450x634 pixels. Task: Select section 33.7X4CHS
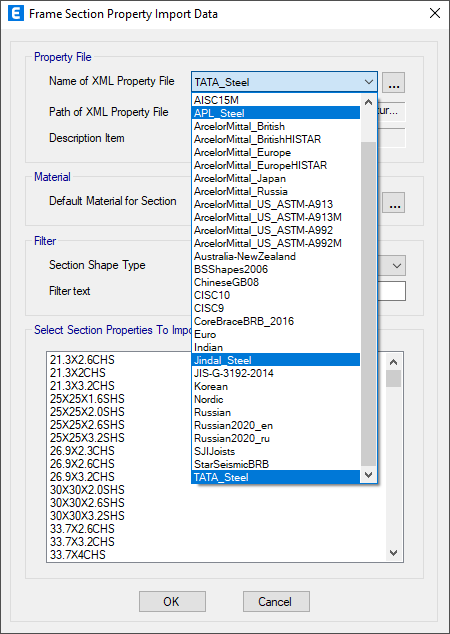pos(78,554)
